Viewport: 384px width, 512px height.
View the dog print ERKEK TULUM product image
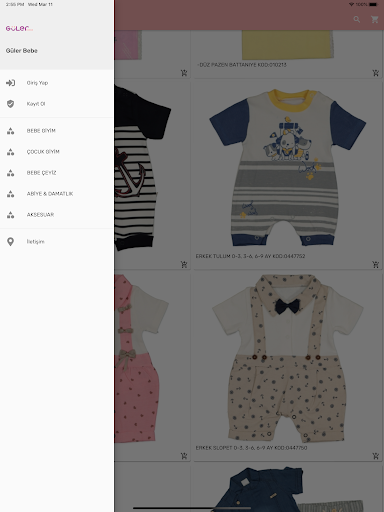point(288,168)
